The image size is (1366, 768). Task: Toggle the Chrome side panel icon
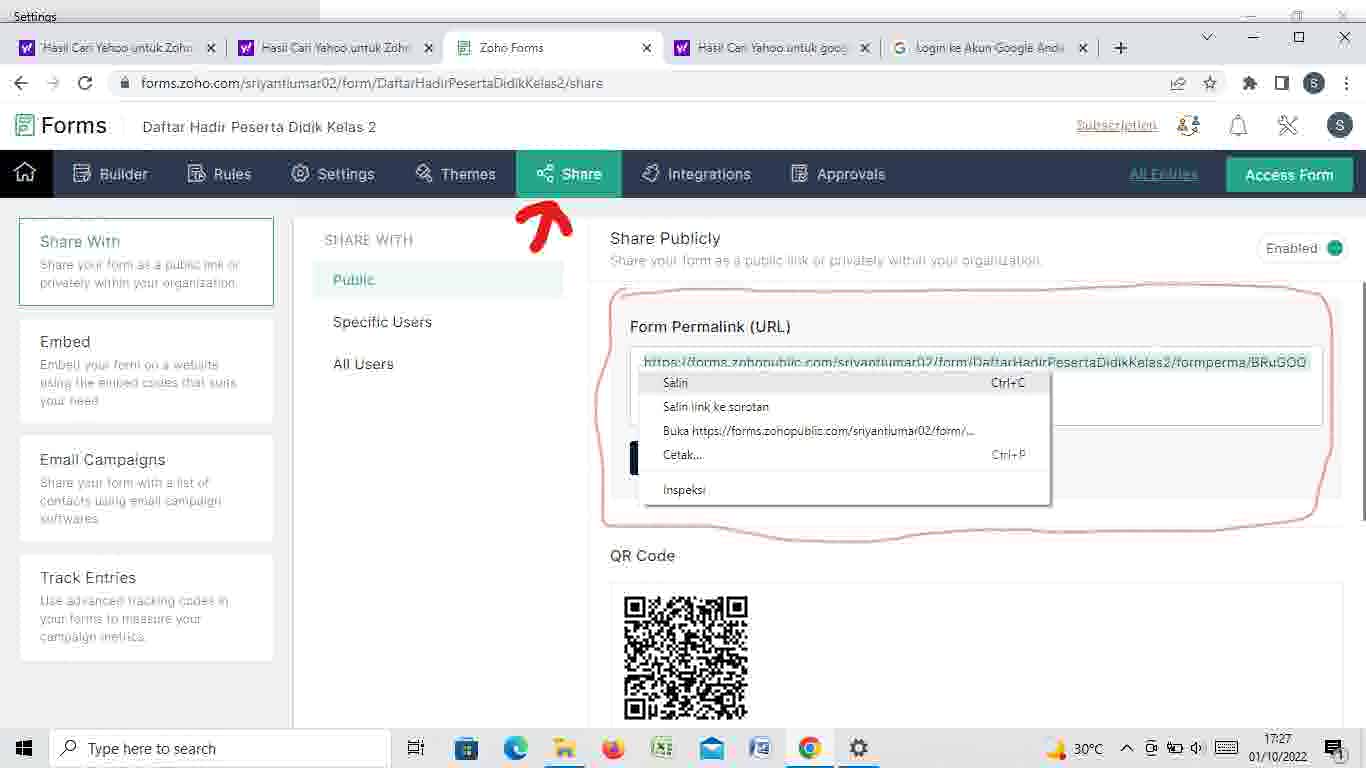tap(1282, 83)
